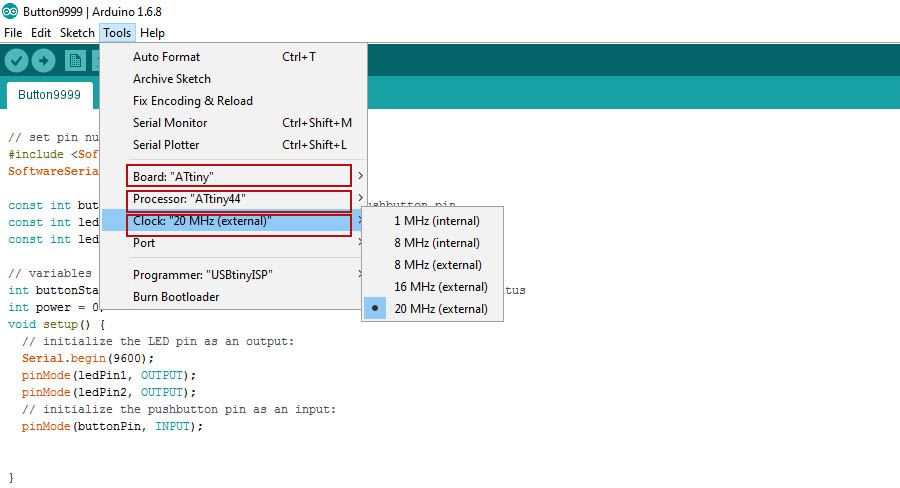Open the Edit menu

pyautogui.click(x=41, y=33)
